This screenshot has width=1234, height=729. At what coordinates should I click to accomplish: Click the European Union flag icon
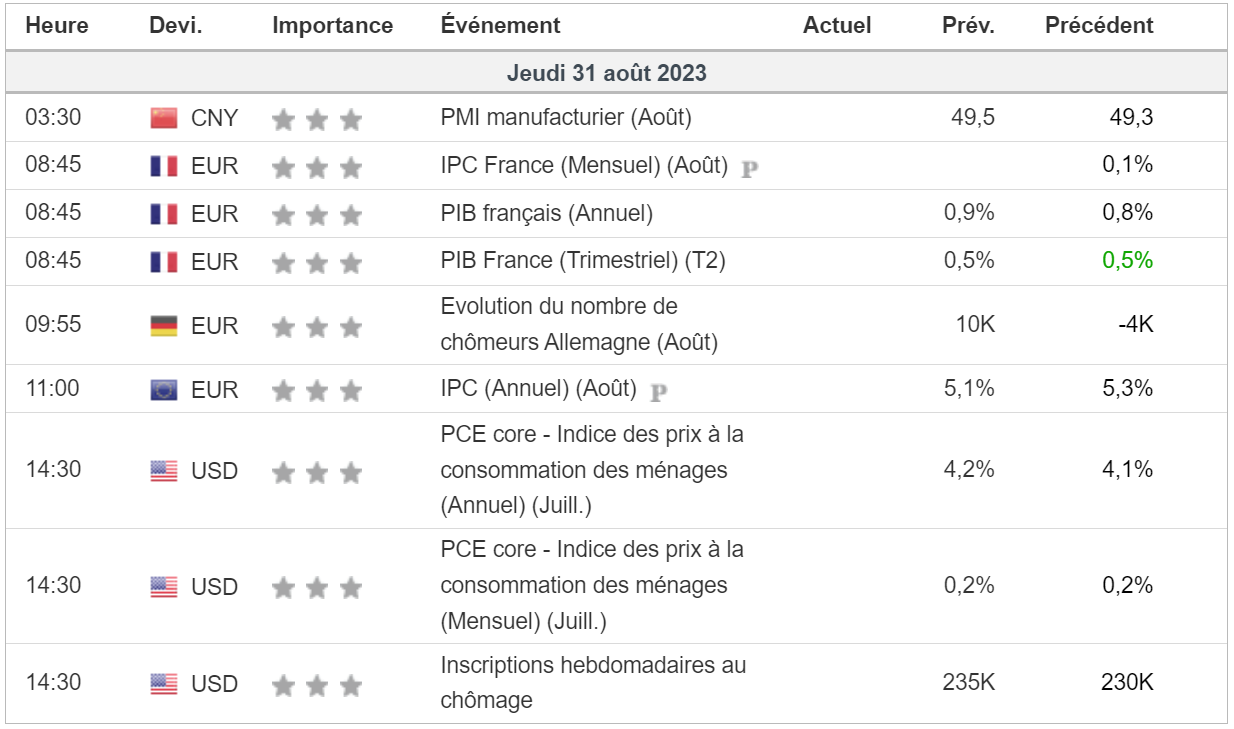[164, 390]
